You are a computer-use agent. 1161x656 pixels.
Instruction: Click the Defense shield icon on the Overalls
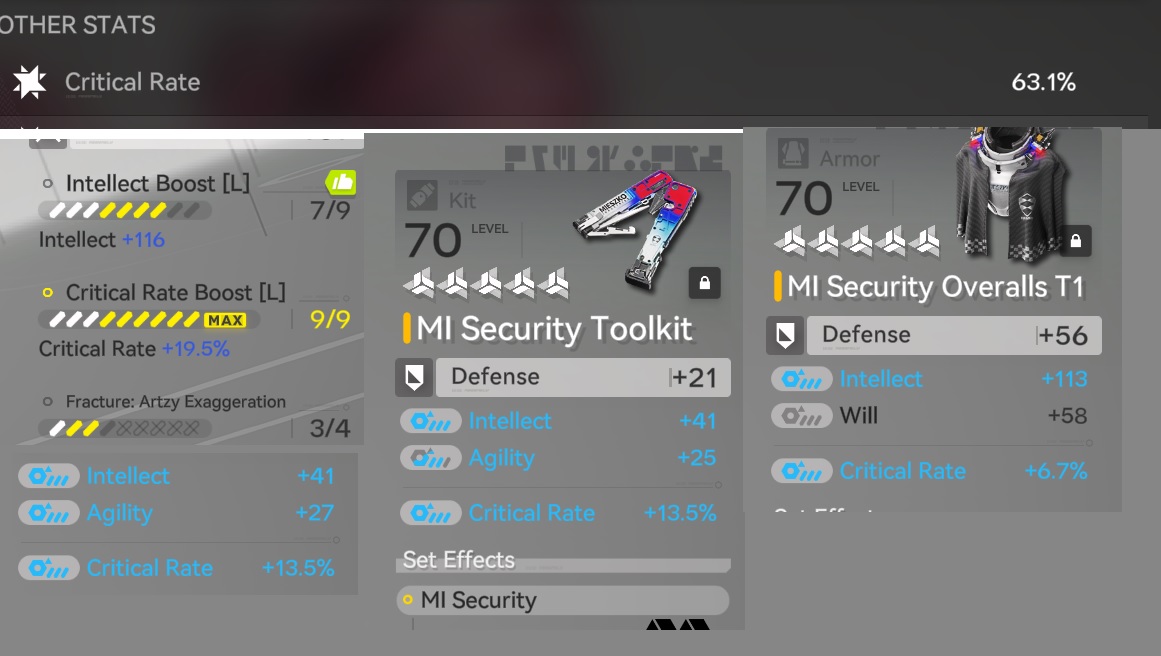pos(785,335)
